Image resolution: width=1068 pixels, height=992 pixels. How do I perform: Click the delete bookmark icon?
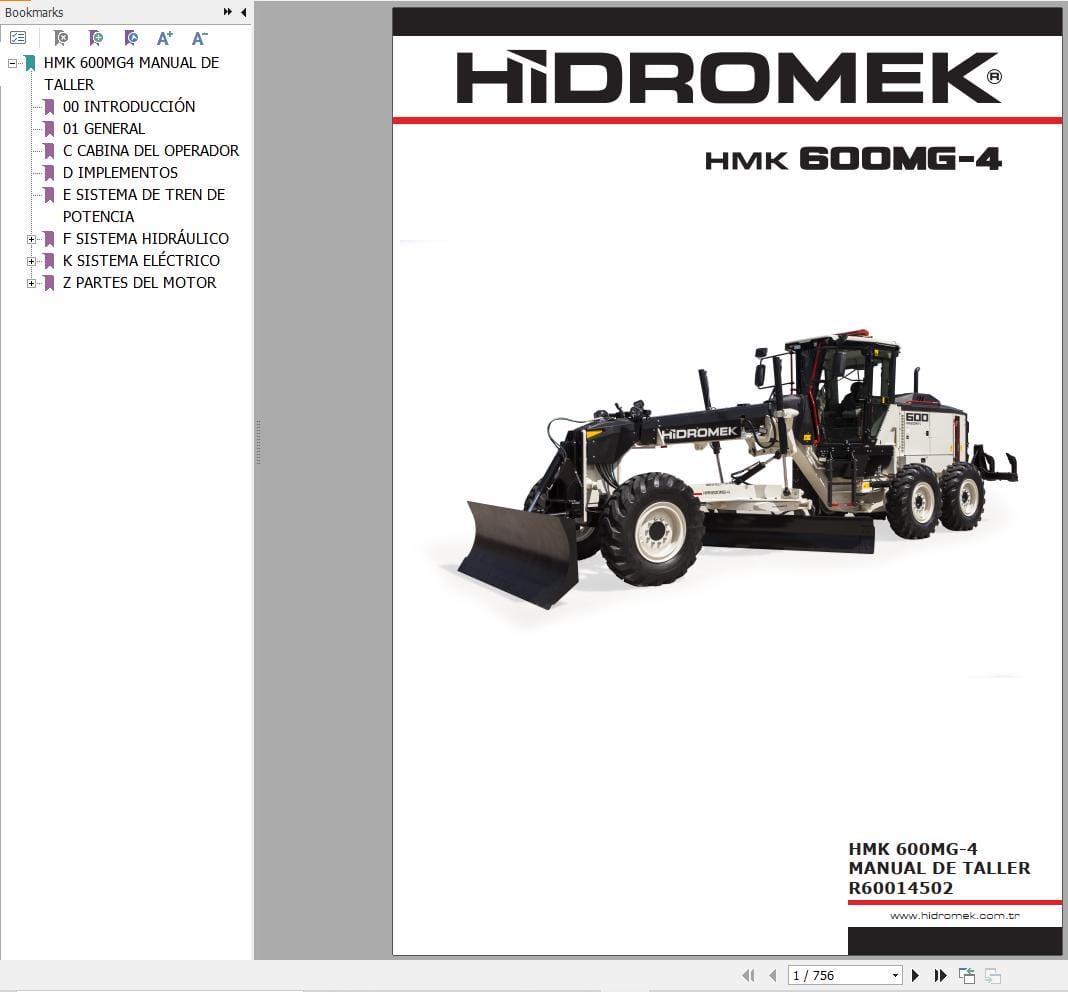[x=61, y=38]
